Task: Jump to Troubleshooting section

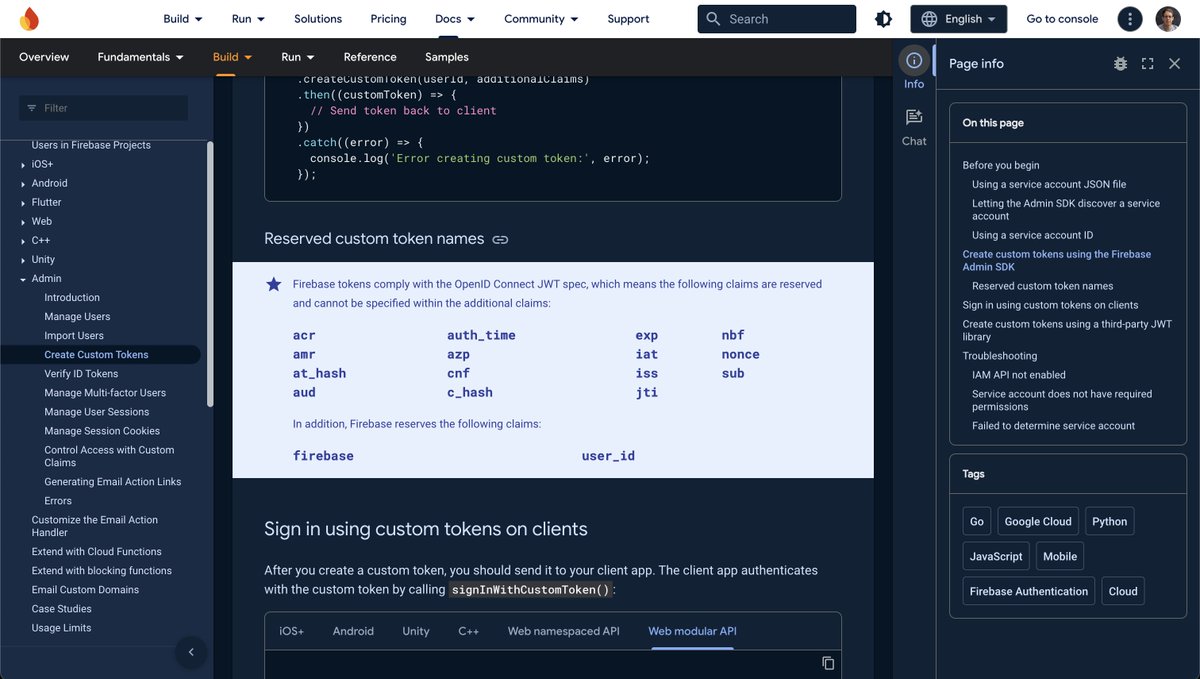Action: click(x=1000, y=356)
